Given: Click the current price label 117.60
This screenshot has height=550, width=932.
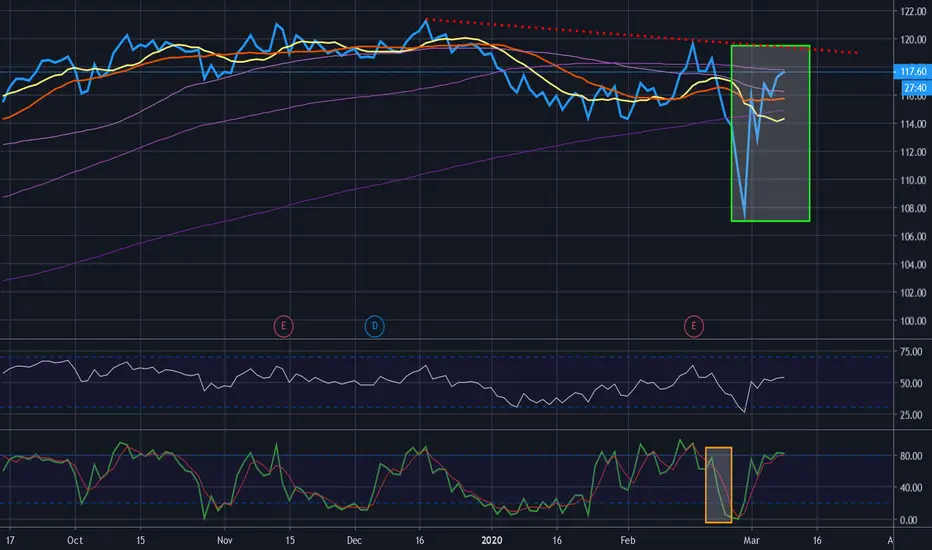Looking at the screenshot, I should 912,71.
